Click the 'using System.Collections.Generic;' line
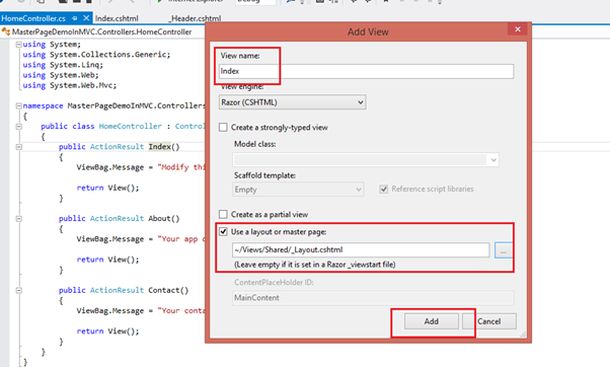The height and width of the screenshot is (367, 610). 96,54
